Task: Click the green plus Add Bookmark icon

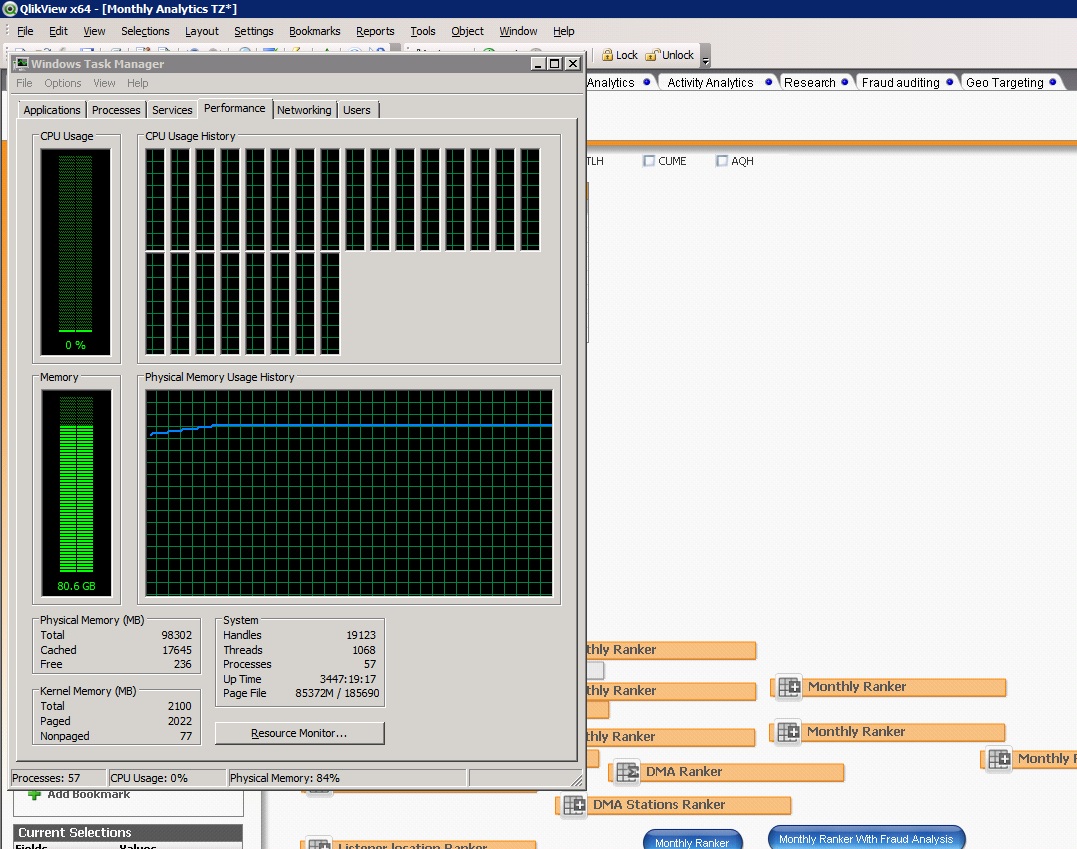Action: tap(34, 794)
